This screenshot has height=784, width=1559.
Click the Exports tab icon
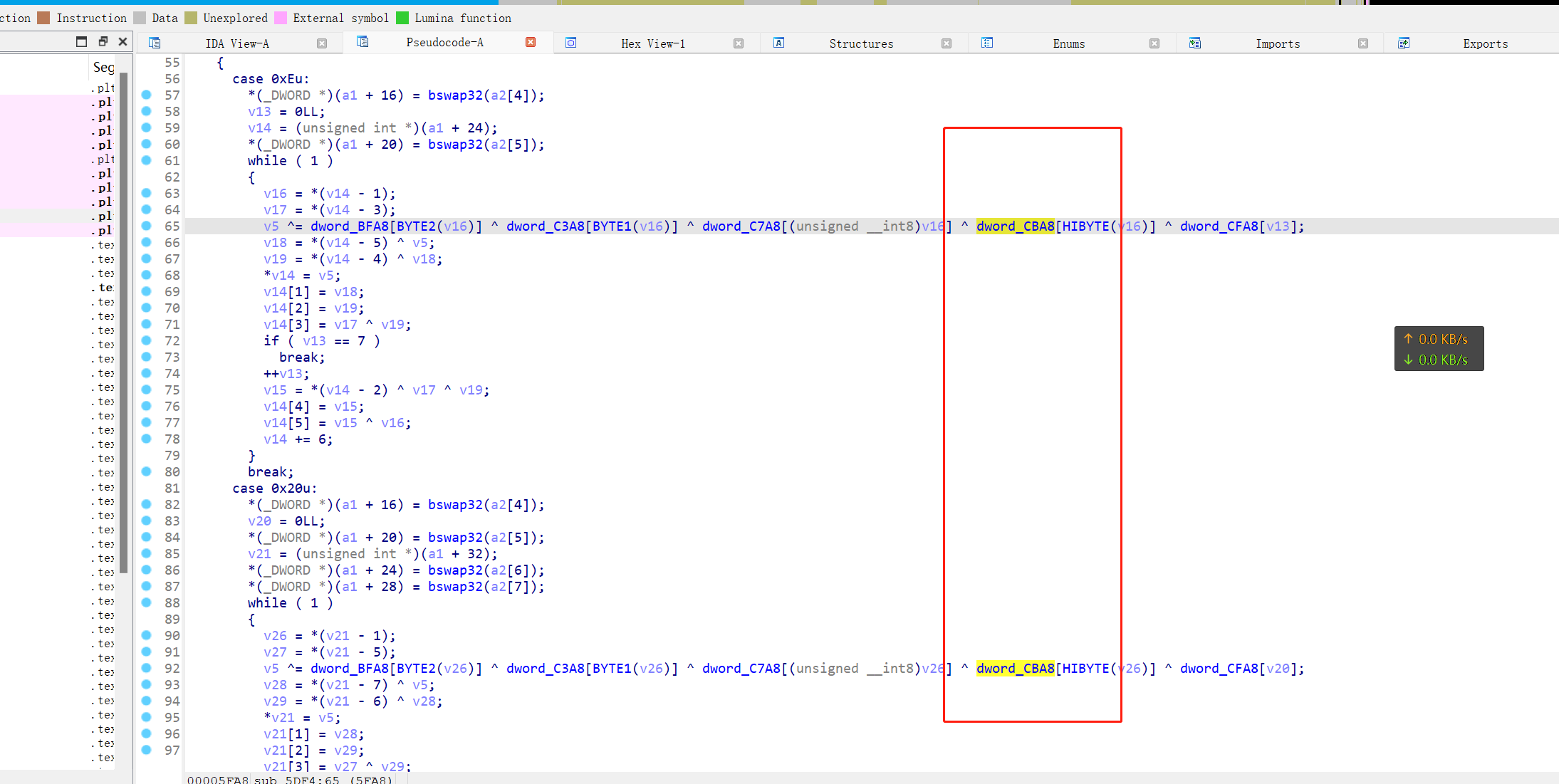[x=1404, y=43]
